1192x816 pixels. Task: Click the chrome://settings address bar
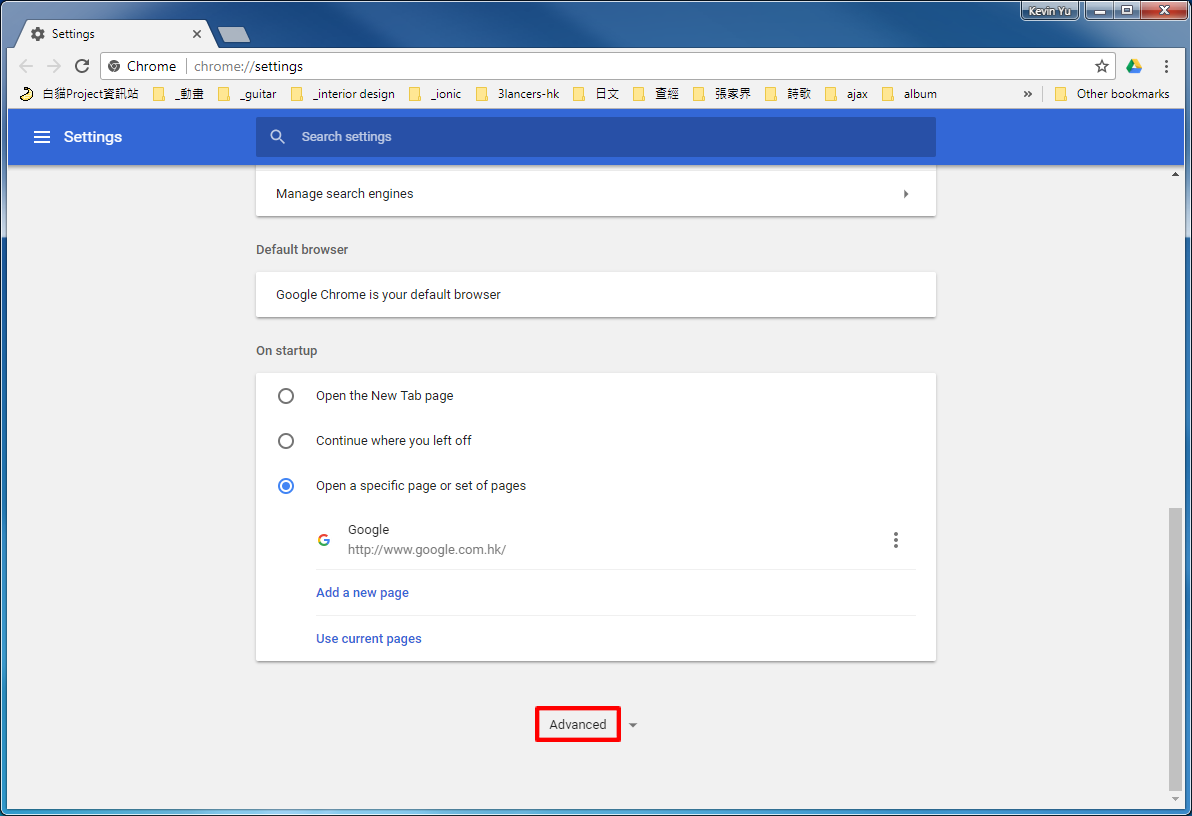(x=608, y=66)
